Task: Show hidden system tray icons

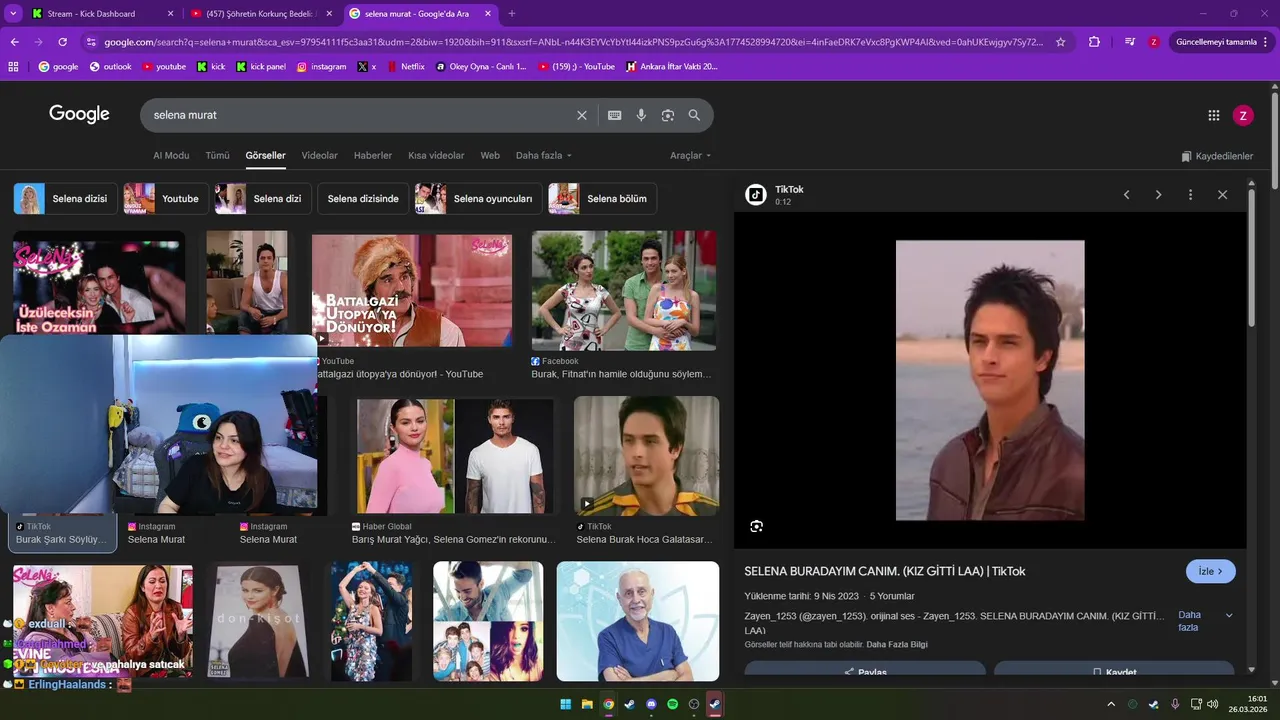Action: pos(1111,704)
